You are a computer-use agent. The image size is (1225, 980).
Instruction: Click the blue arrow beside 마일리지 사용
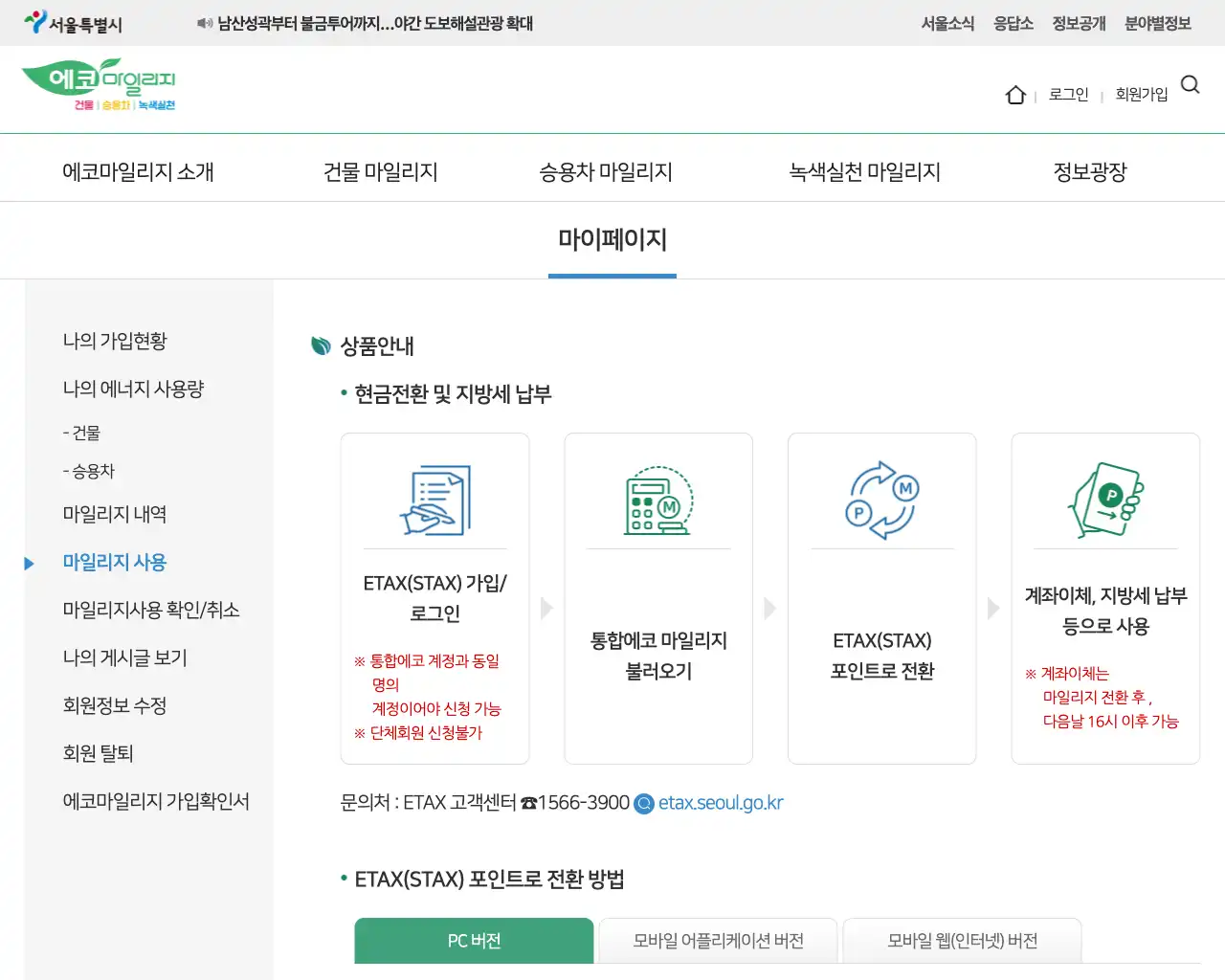pyautogui.click(x=29, y=564)
